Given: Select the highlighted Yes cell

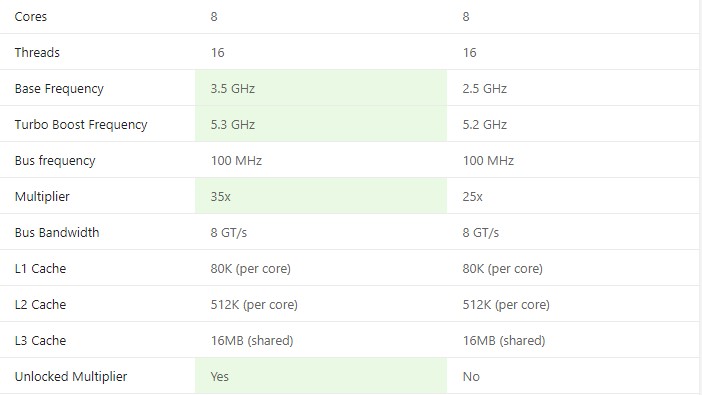Looking at the screenshot, I should pyautogui.click(x=321, y=376).
